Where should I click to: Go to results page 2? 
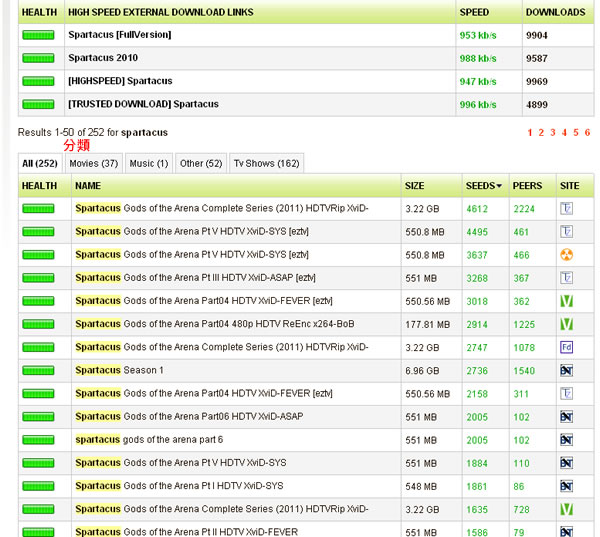(541, 133)
